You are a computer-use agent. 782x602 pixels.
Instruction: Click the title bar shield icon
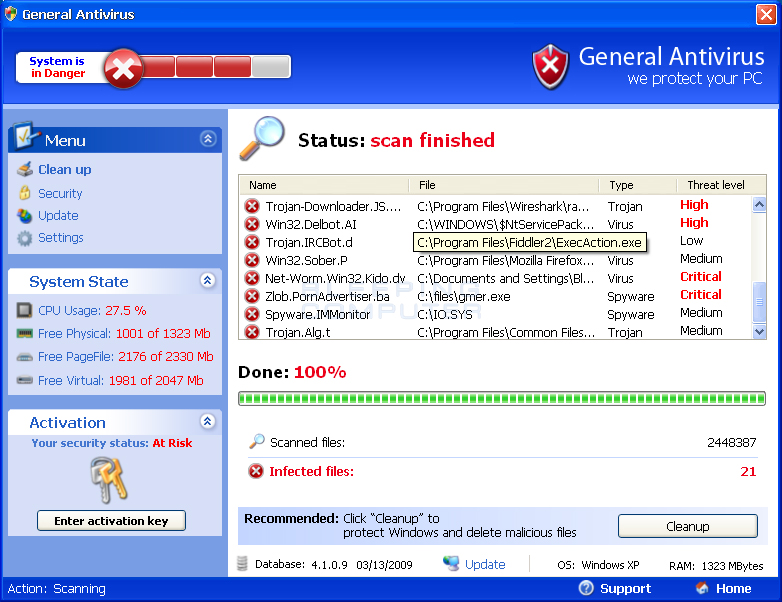[10, 14]
